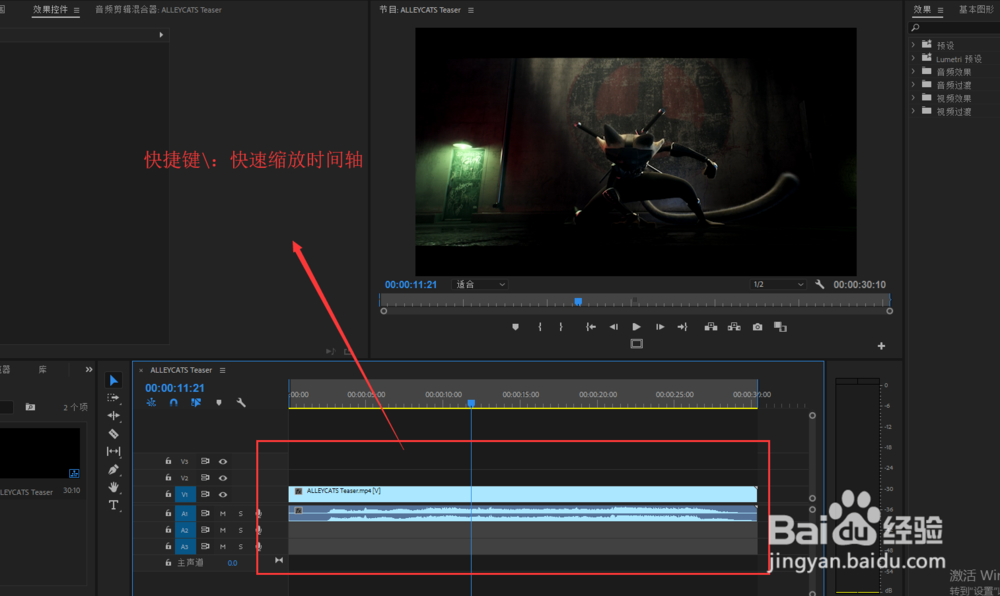Image resolution: width=1000 pixels, height=596 pixels.
Task: Toggle safe margins frame icon
Action: 636,344
